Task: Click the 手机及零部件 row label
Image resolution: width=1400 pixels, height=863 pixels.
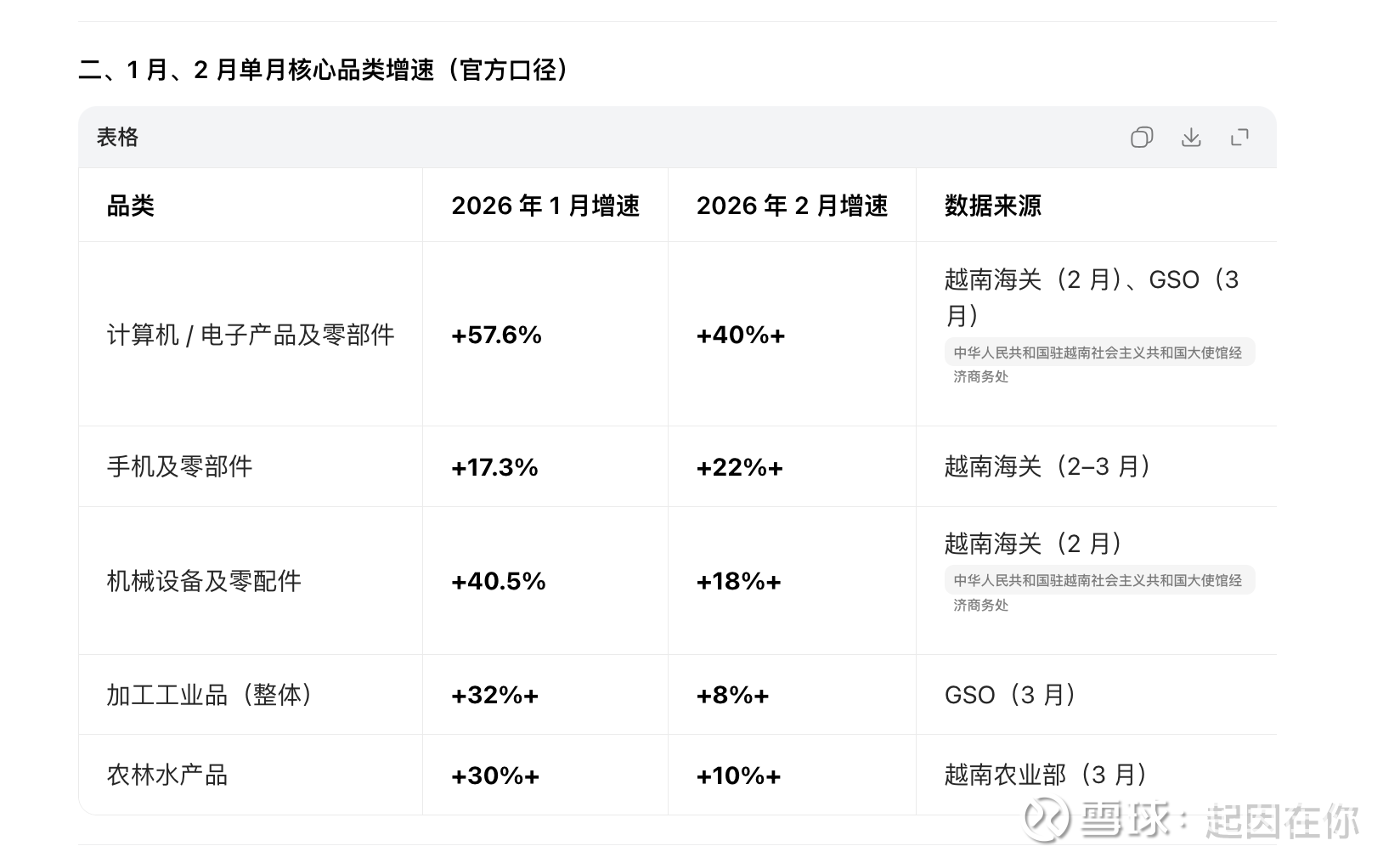Action: (179, 466)
